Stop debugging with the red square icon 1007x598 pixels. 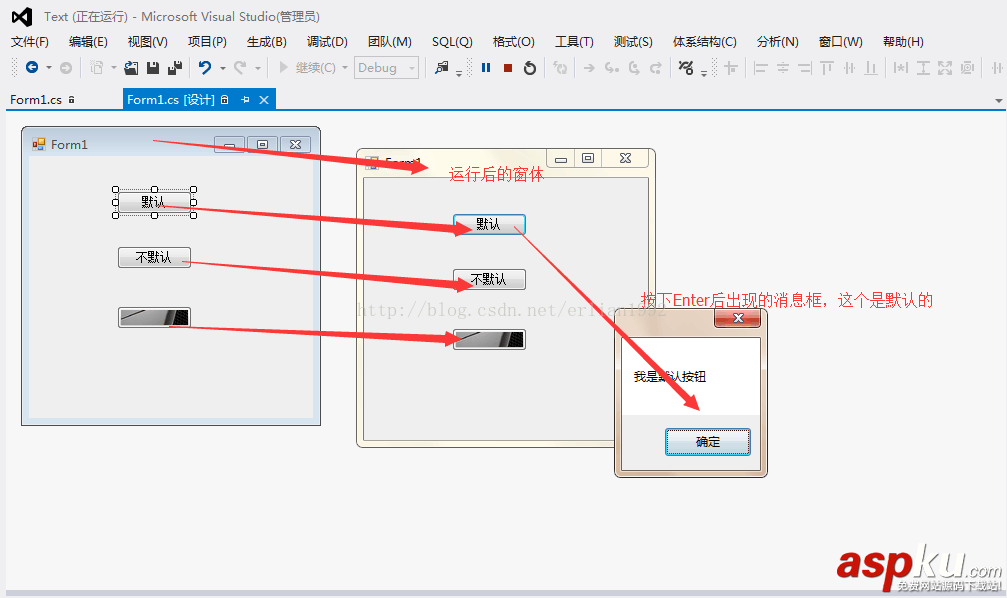(508, 68)
